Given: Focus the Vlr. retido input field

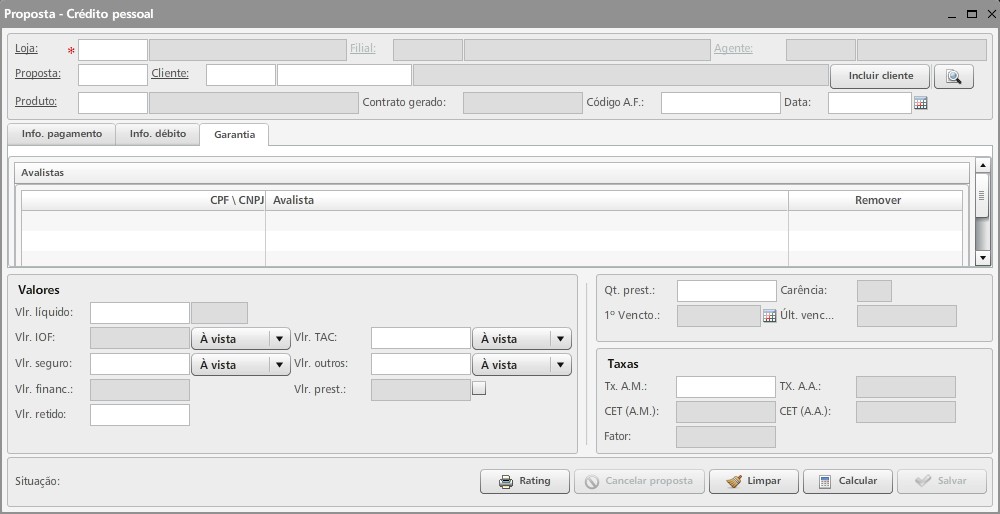Looking at the screenshot, I should point(140,415).
